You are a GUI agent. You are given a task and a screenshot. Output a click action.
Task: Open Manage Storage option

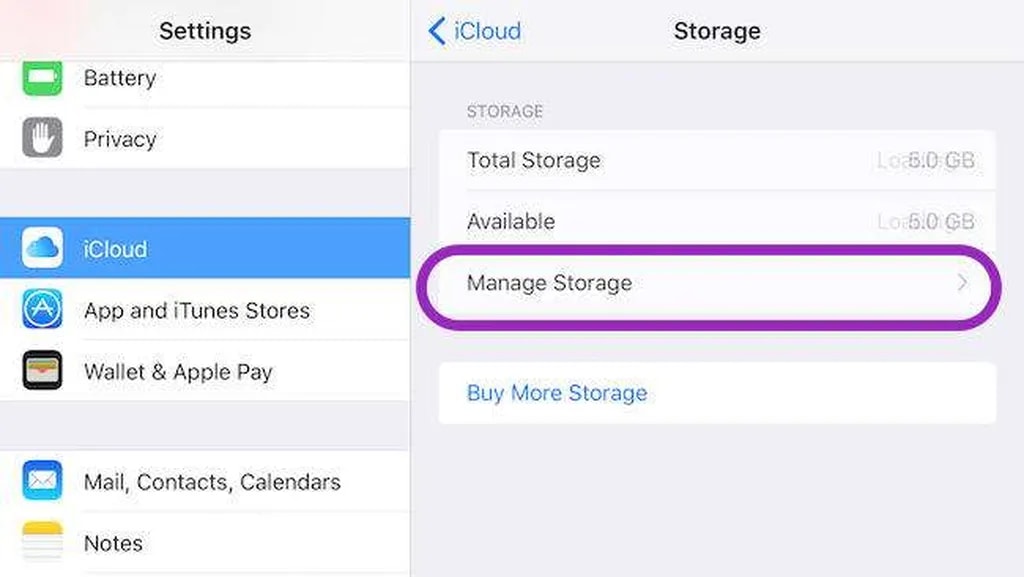549,283
